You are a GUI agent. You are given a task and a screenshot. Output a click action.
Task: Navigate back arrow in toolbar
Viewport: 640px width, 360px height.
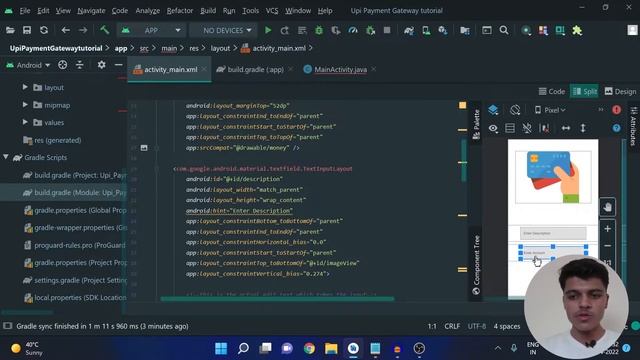[x=65, y=30]
